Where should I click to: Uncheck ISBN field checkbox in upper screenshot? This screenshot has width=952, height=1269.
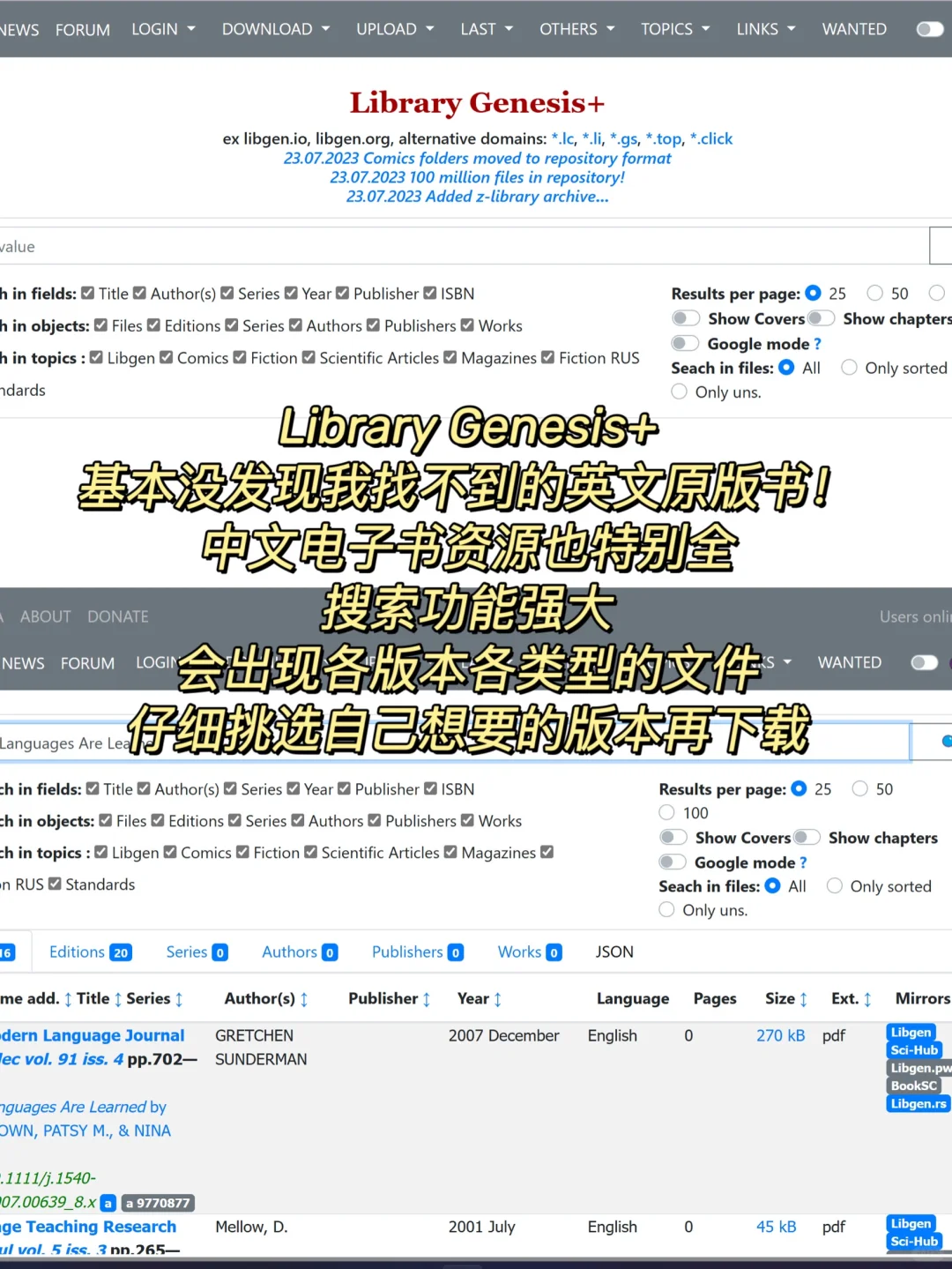point(430,293)
